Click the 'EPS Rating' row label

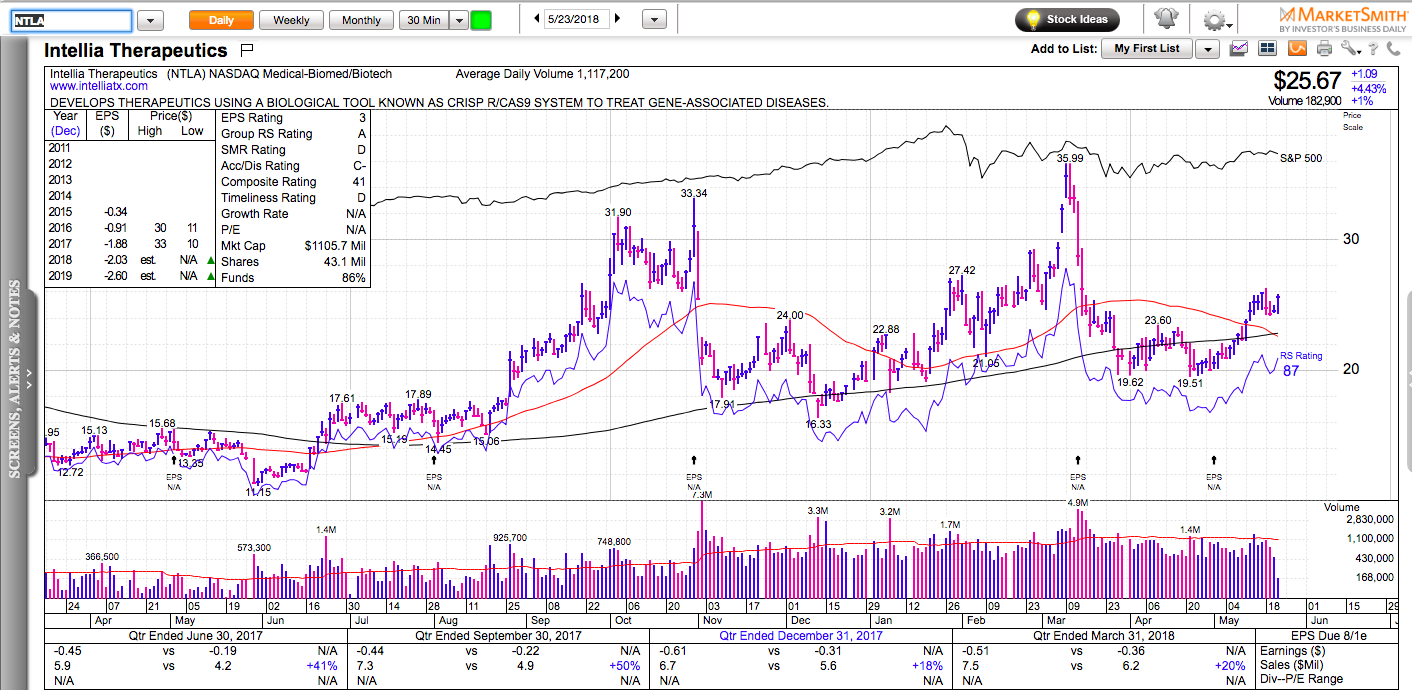252,118
